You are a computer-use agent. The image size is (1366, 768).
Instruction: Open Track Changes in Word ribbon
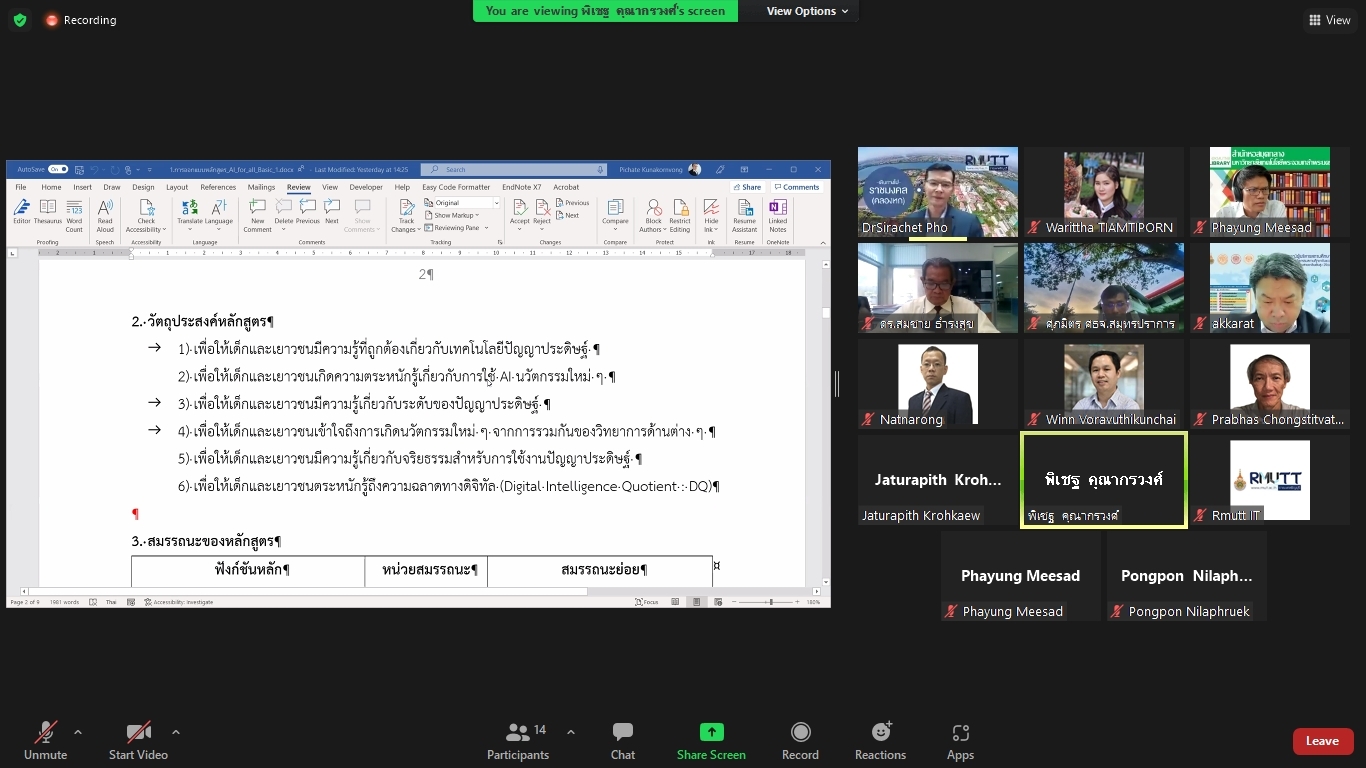click(405, 215)
